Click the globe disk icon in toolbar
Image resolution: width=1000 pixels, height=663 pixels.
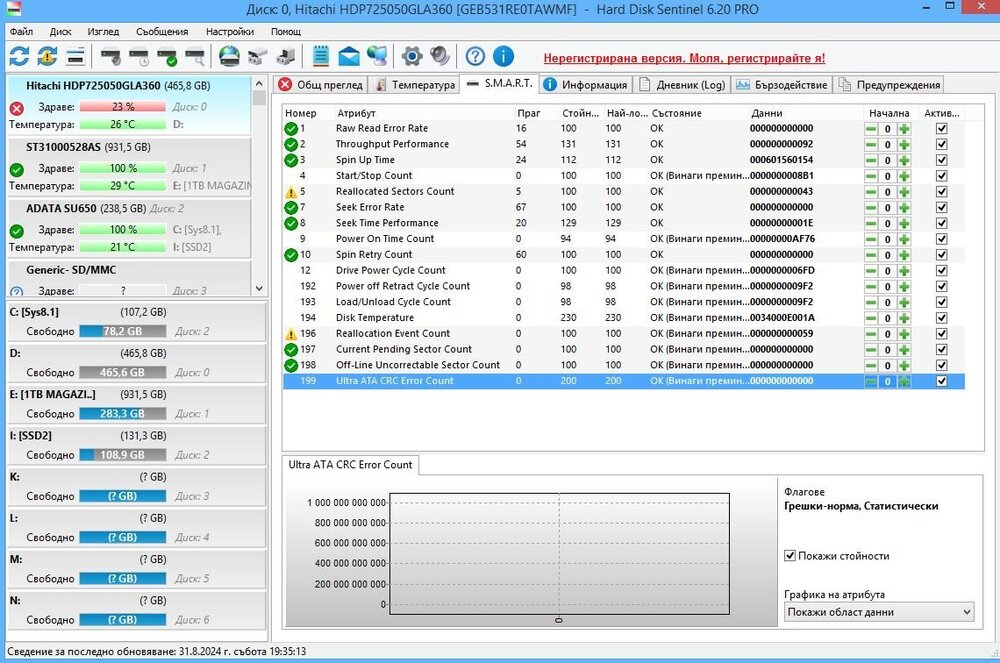pyautogui.click(x=230, y=56)
